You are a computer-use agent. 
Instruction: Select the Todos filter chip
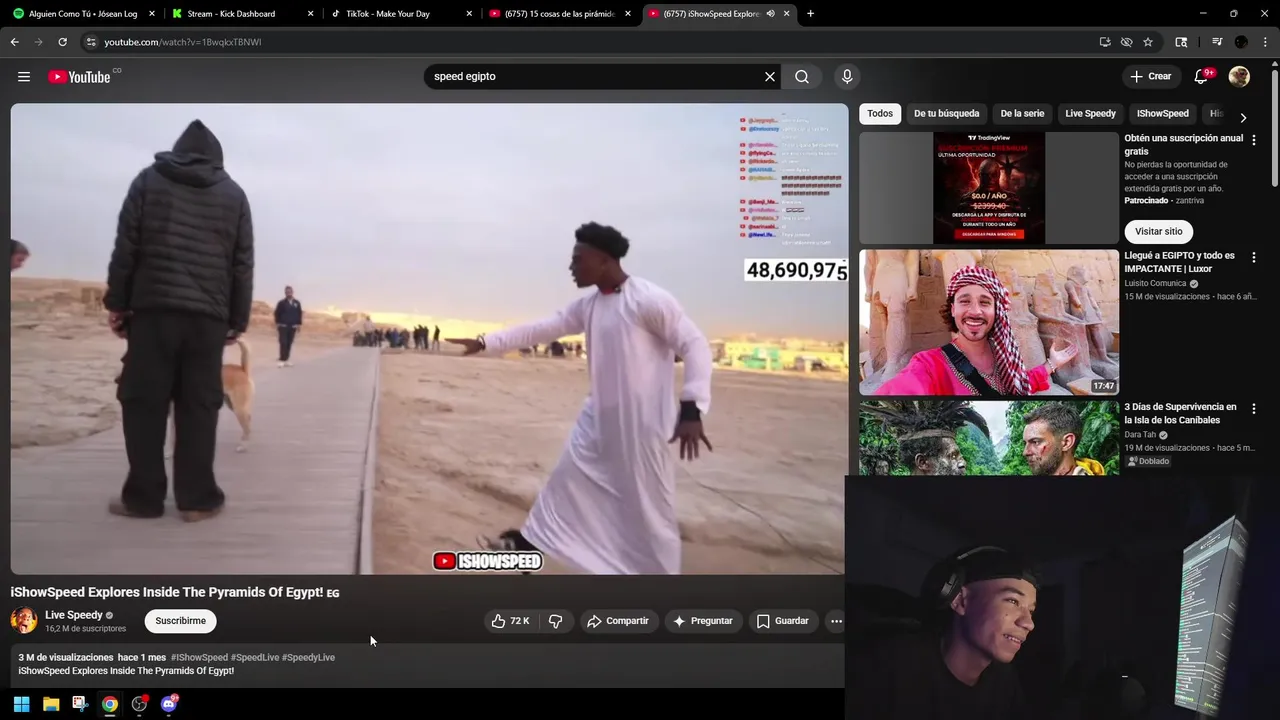[880, 114]
